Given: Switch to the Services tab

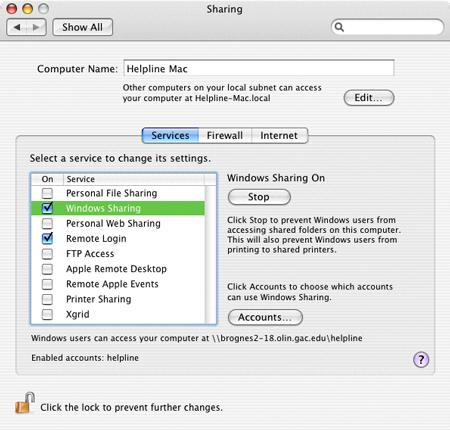Looking at the screenshot, I should pos(170,136).
